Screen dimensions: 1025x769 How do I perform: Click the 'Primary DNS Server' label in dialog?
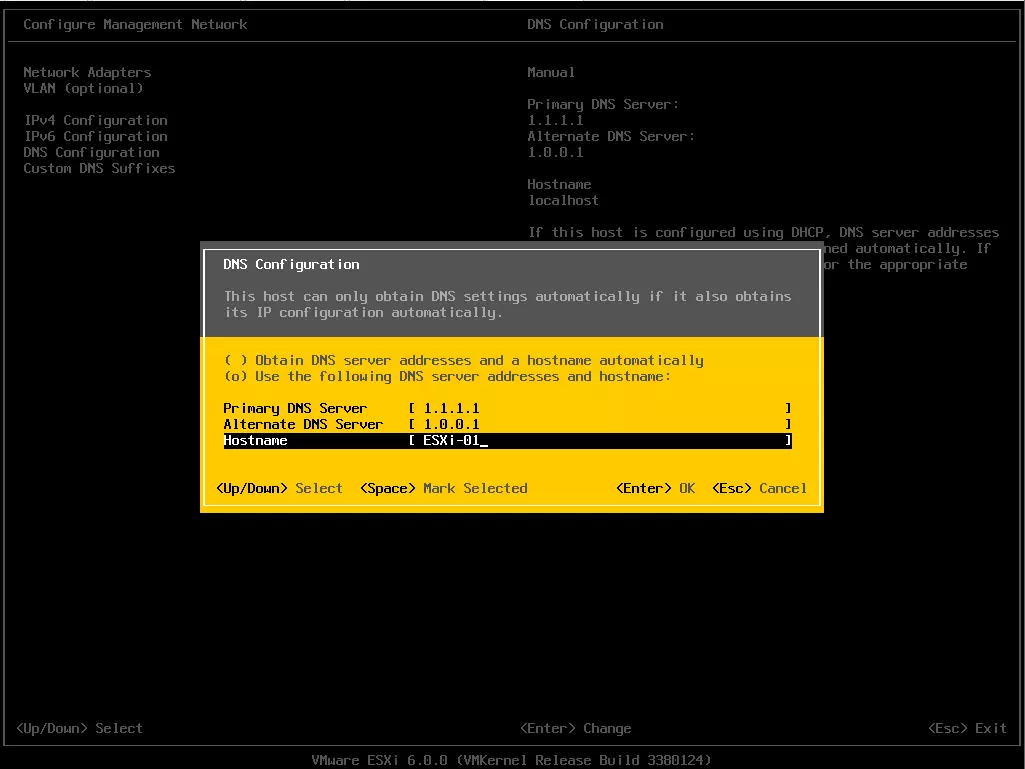click(x=295, y=408)
